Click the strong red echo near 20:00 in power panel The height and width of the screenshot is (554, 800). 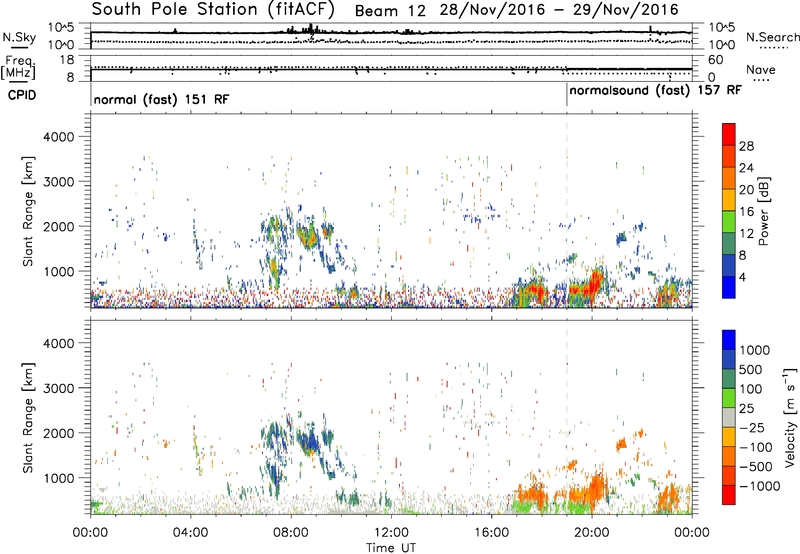tap(595, 282)
